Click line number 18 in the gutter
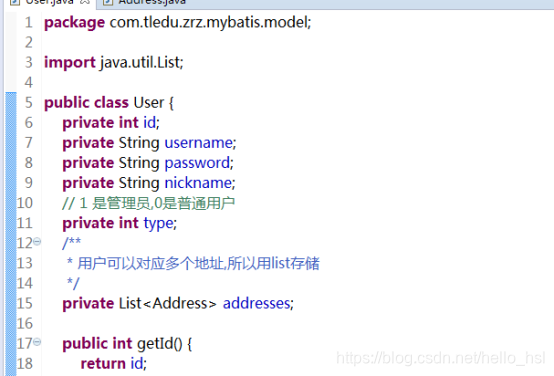 coord(24,364)
